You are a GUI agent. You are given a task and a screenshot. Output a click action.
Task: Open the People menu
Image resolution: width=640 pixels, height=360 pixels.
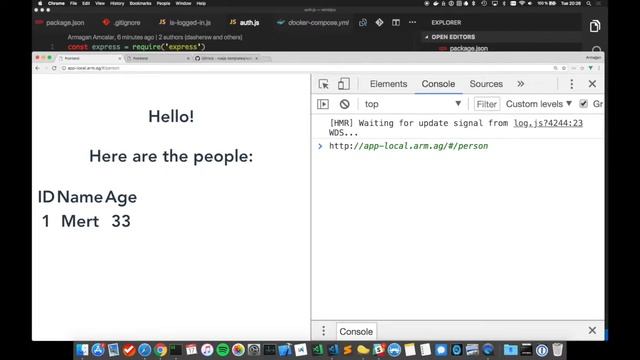163,3
